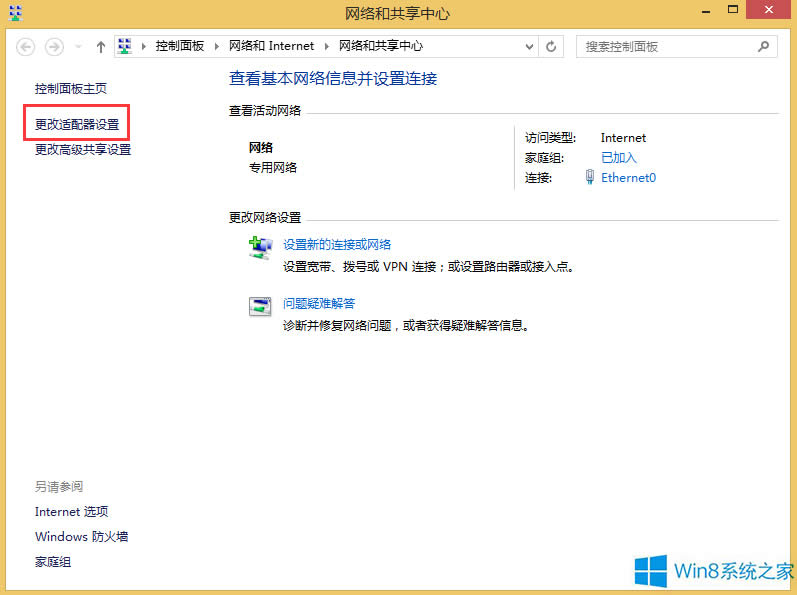Screen dimensions: 797x595
Task: Open Windows 防火墙 from See also
Action: (x=81, y=537)
